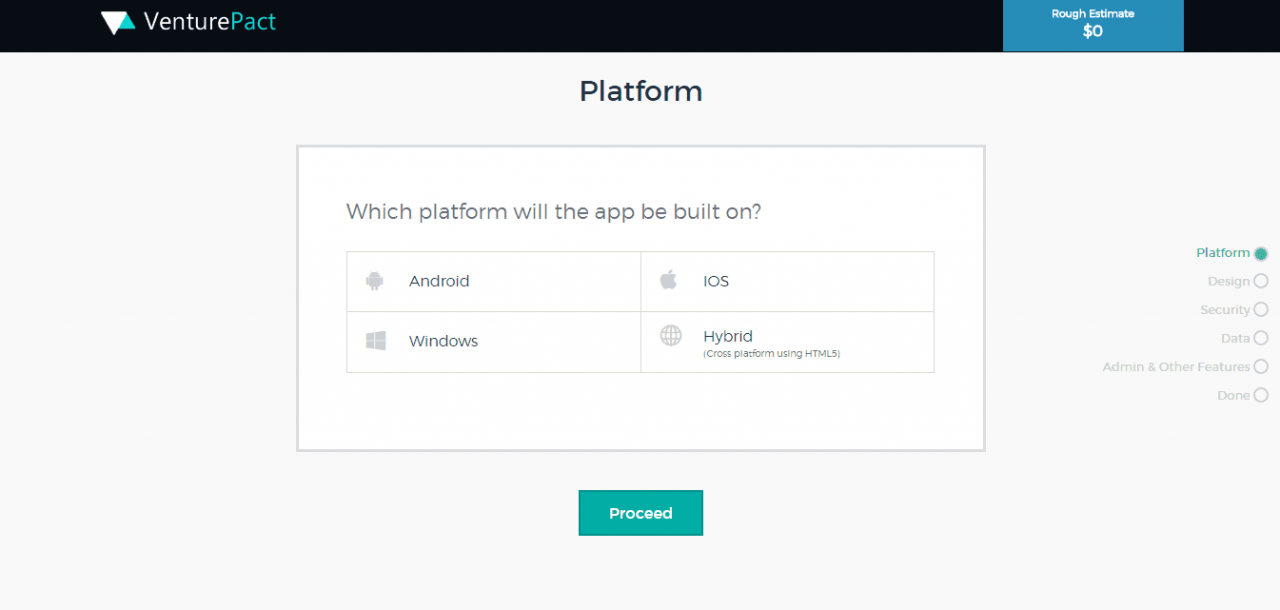Select the filled Platform step circle

(x=1261, y=254)
